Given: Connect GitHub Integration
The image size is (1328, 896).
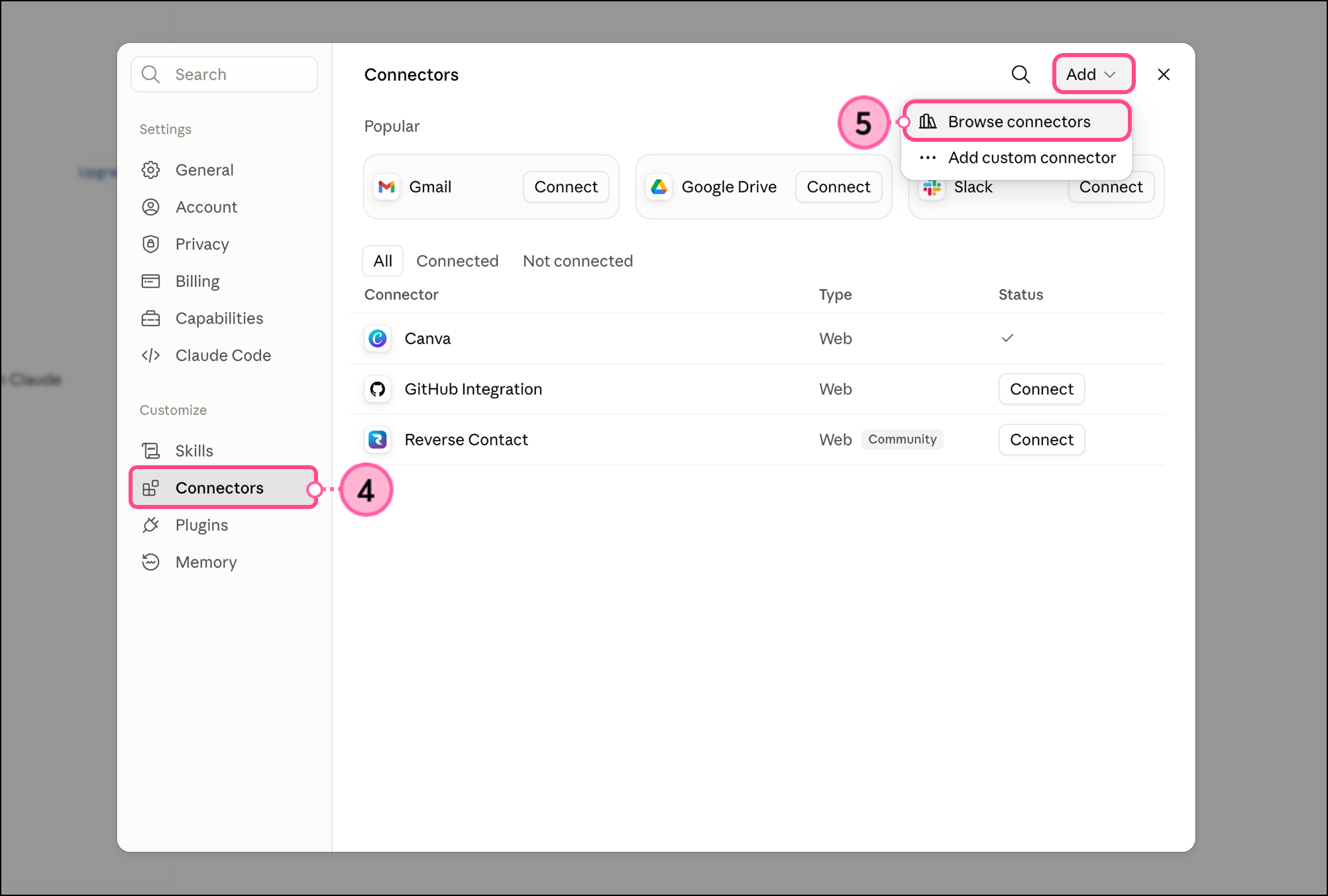Looking at the screenshot, I should [1042, 389].
